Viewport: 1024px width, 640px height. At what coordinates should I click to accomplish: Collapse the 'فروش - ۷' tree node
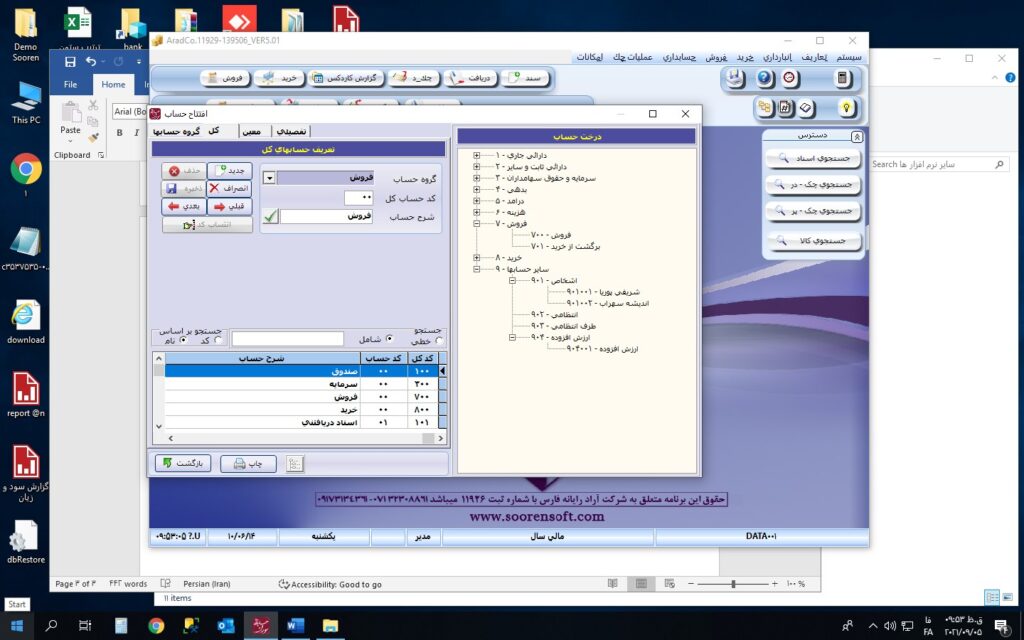476,224
